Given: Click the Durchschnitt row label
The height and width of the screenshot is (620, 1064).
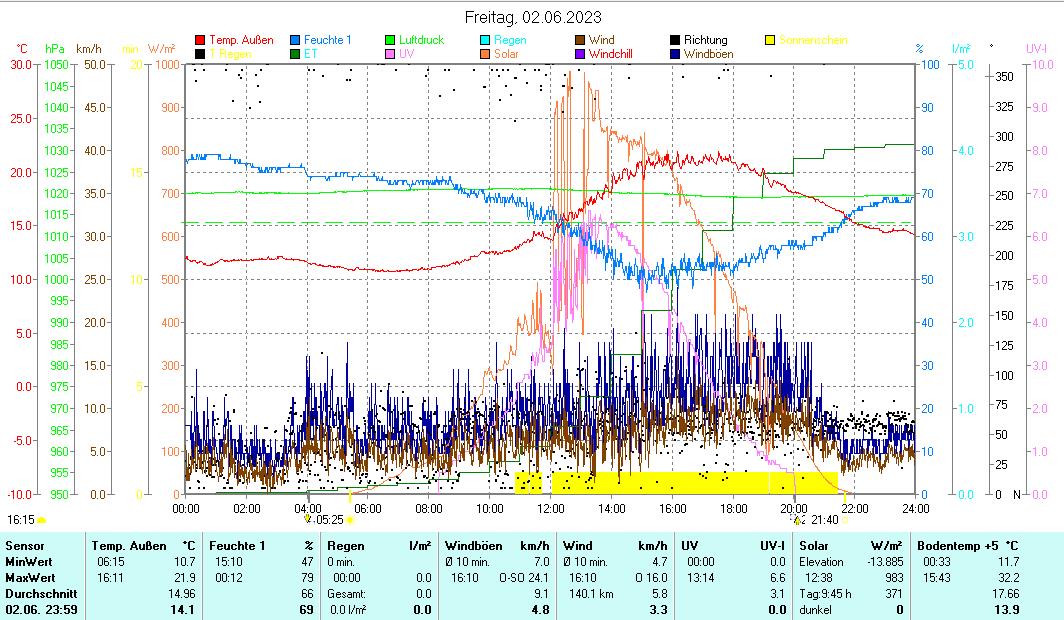Looking at the screenshot, I should [x=41, y=594].
